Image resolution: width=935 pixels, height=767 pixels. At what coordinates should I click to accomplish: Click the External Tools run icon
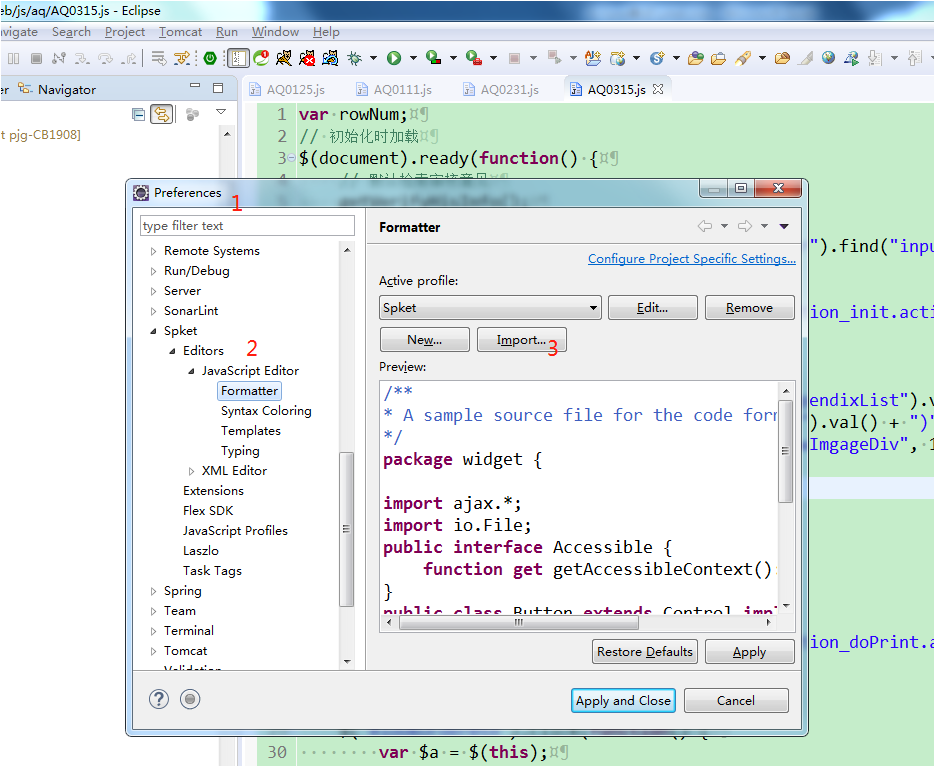pos(474,58)
